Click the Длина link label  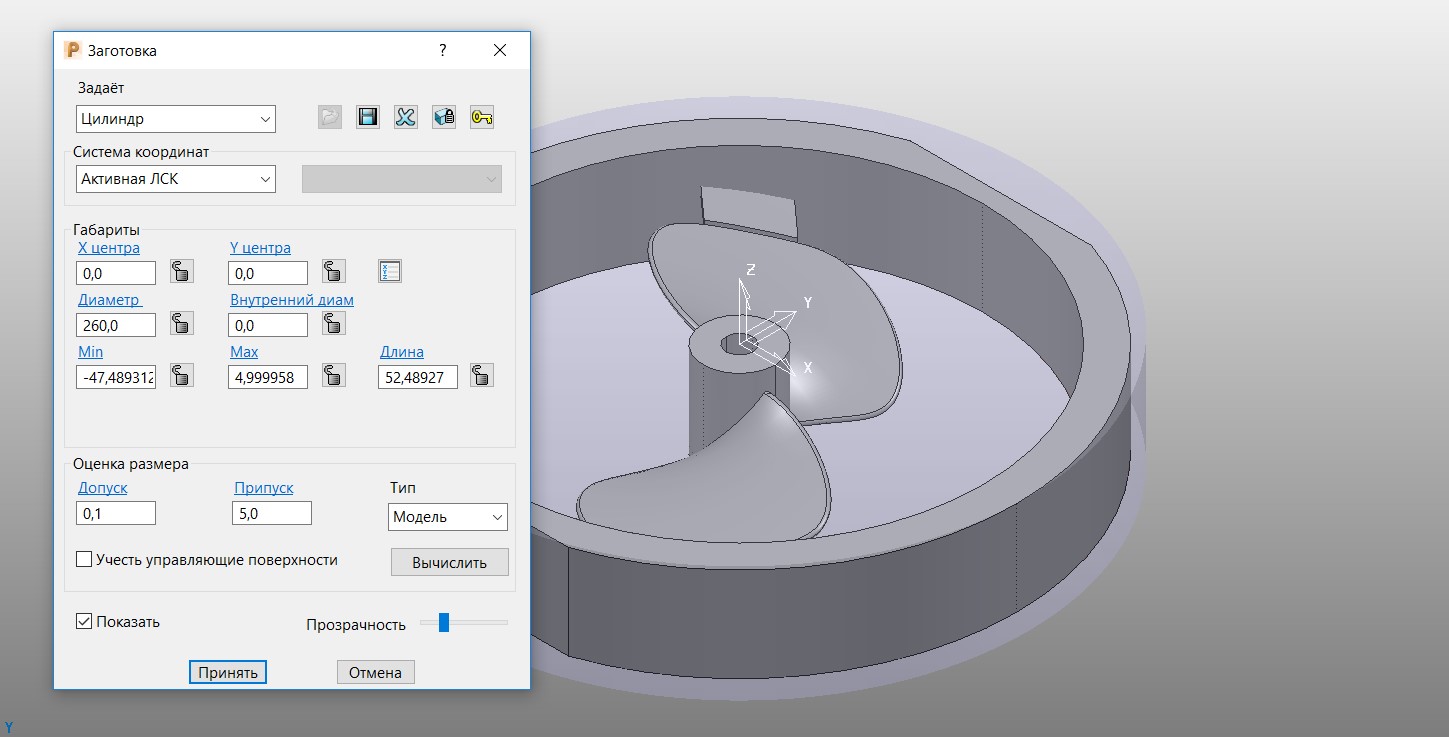[x=402, y=352]
